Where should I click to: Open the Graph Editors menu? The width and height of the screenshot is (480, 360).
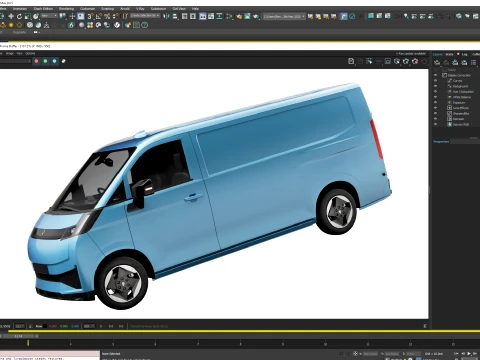43,9
